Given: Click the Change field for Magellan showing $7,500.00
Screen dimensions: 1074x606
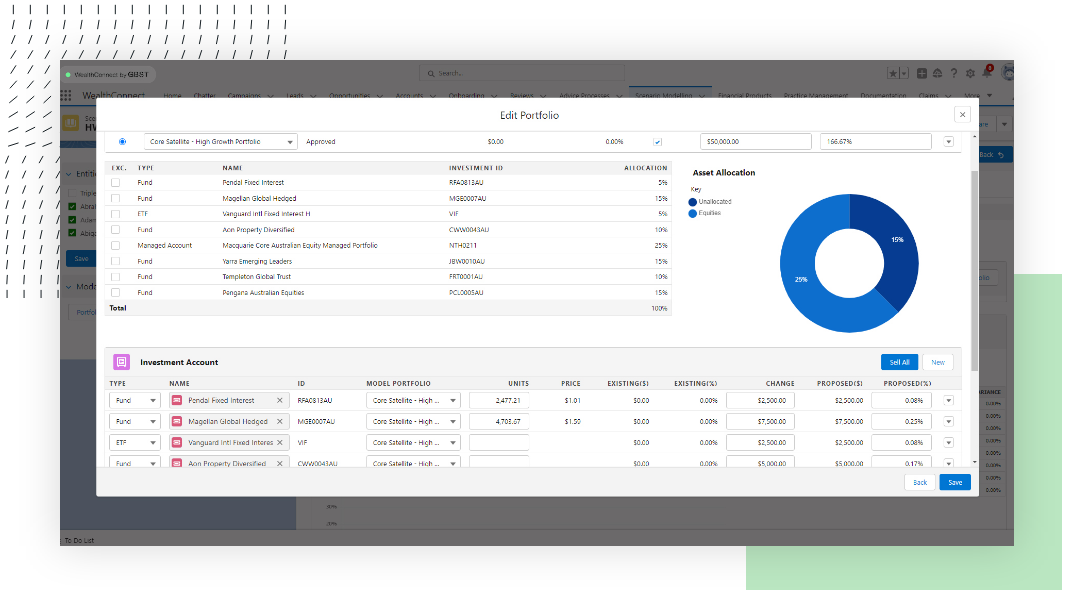Looking at the screenshot, I should [x=760, y=422].
